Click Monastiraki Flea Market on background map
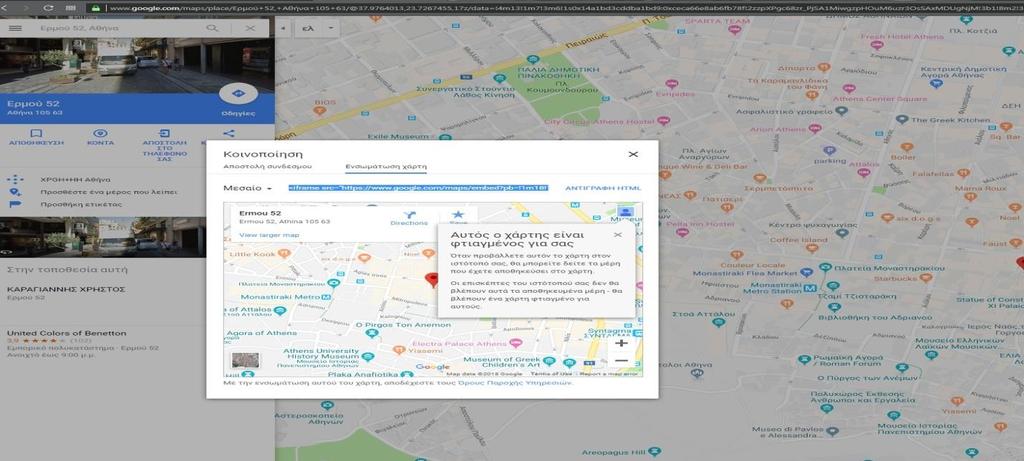The width and height of the screenshot is (1024, 461). [744, 273]
